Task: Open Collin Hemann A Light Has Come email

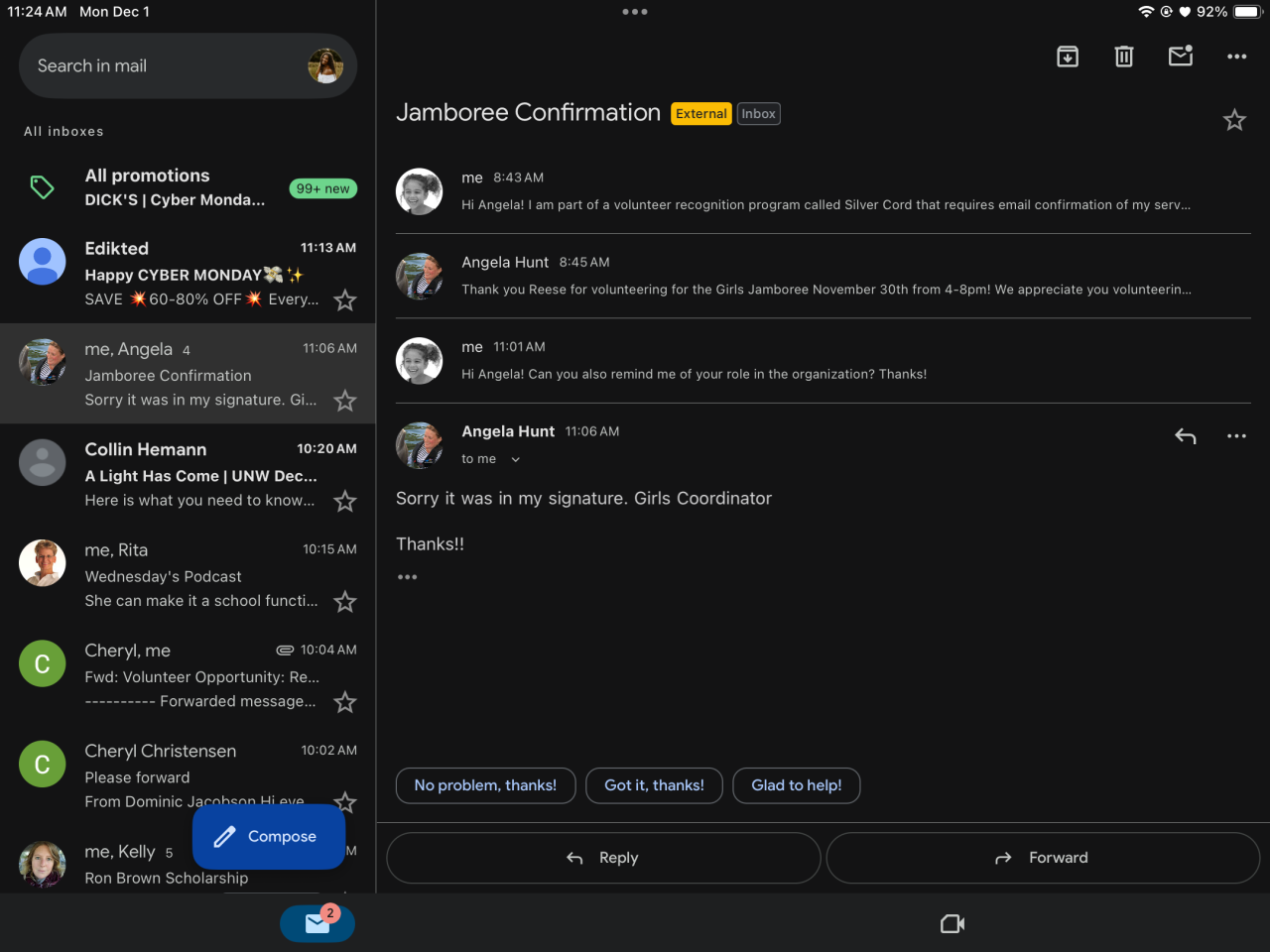Action: click(188, 474)
